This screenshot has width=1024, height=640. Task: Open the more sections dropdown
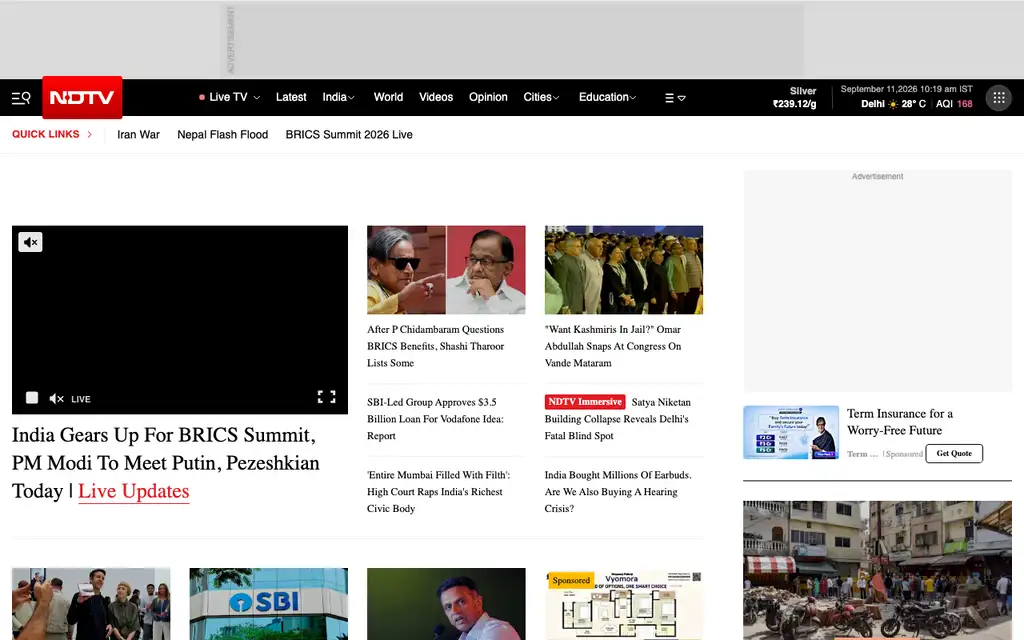(675, 98)
